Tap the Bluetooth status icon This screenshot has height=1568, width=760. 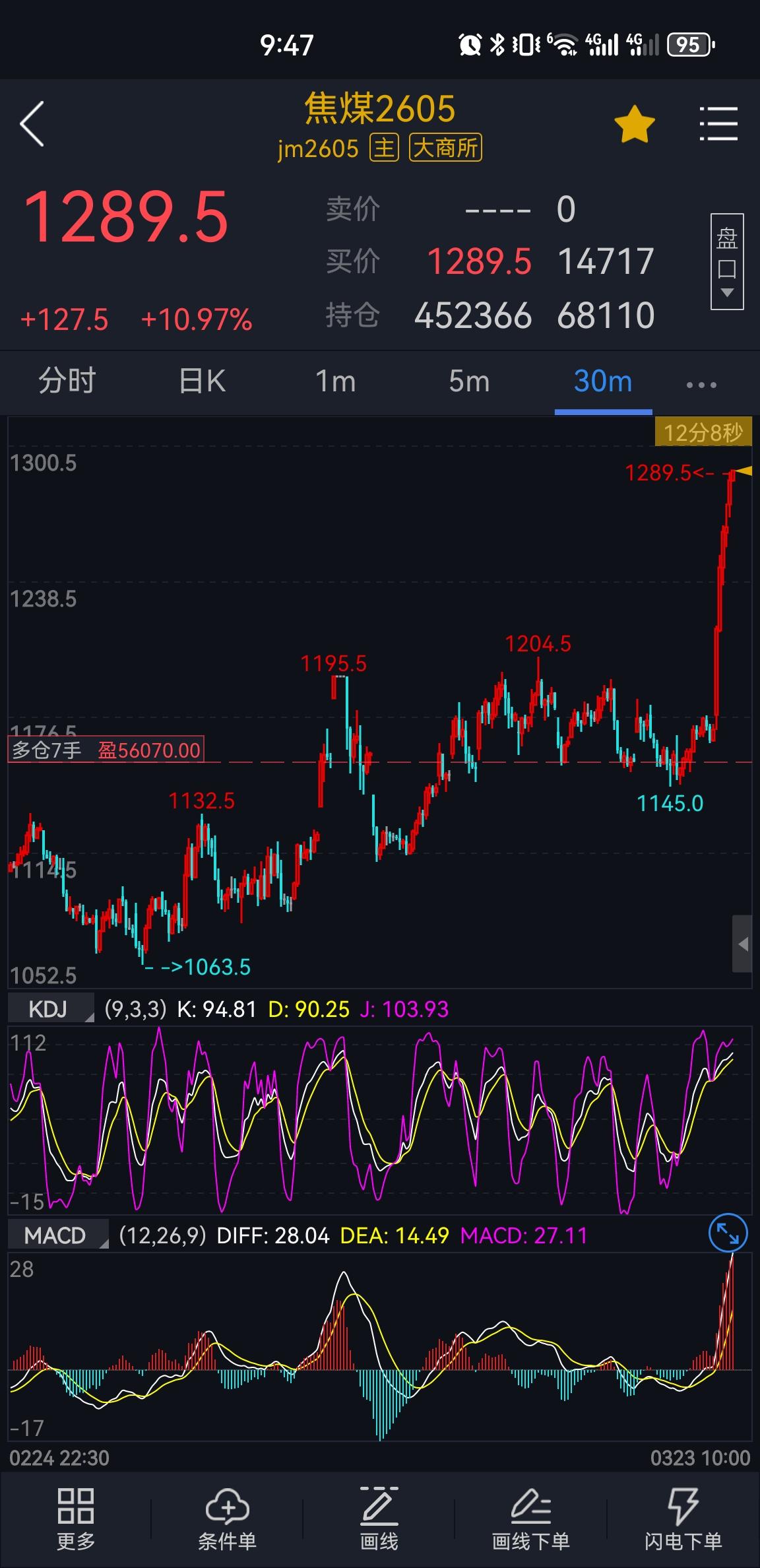pos(497,45)
